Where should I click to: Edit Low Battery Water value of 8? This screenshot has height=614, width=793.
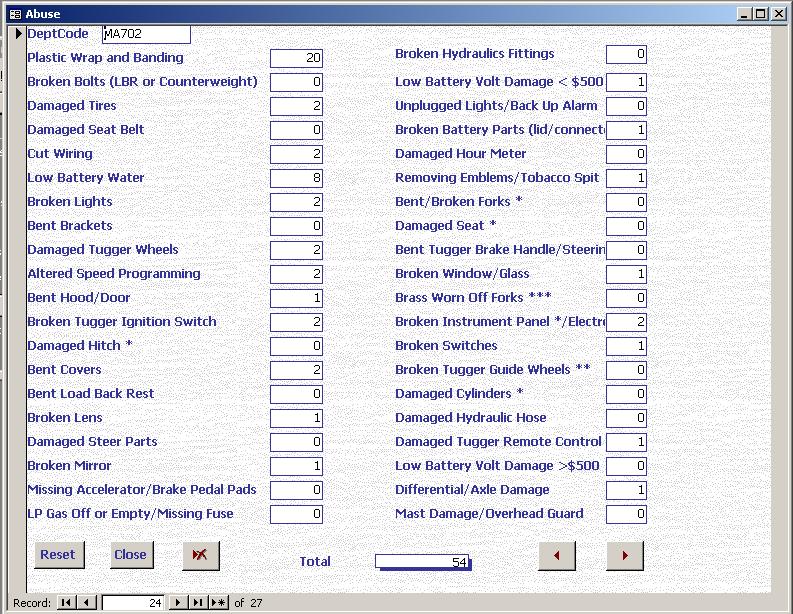click(x=296, y=178)
